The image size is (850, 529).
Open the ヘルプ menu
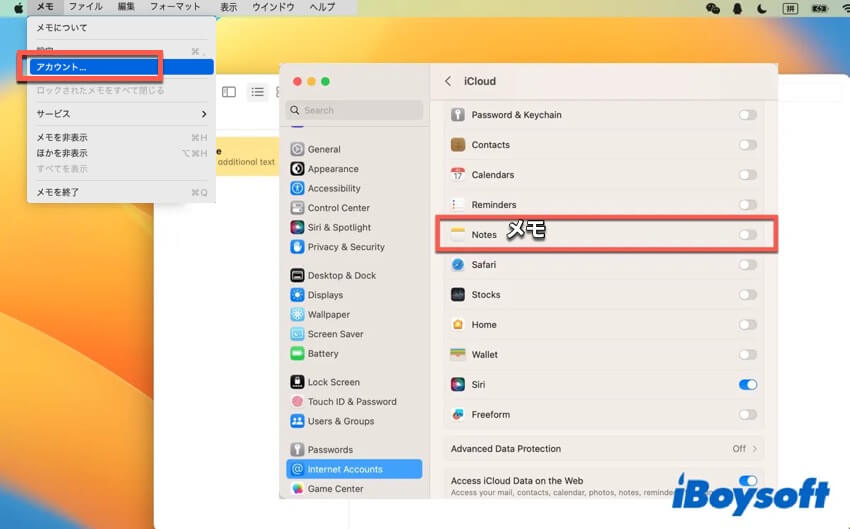pyautogui.click(x=322, y=7)
